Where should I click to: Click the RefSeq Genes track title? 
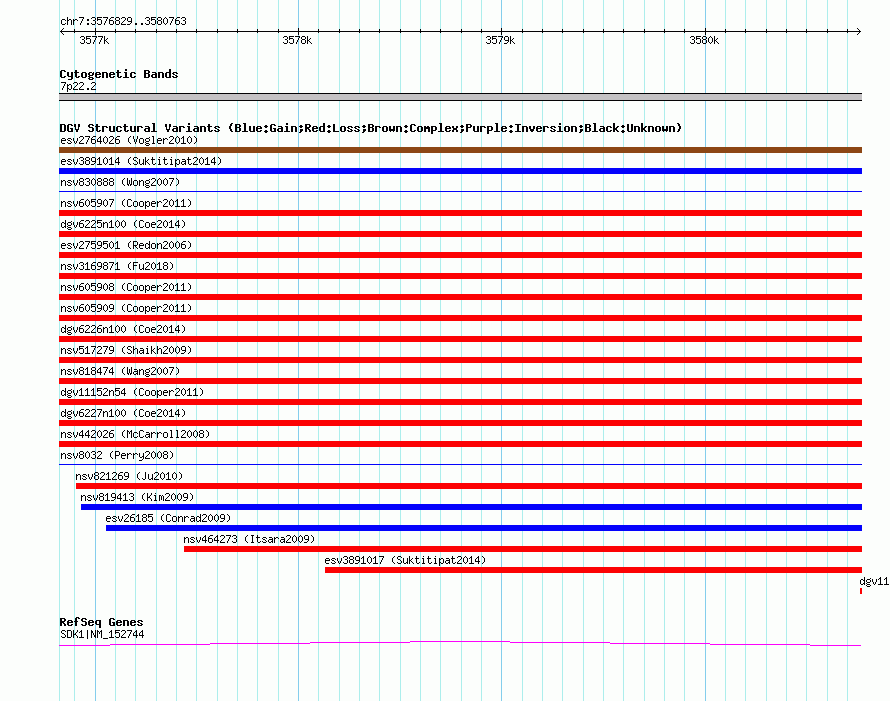[x=101, y=622]
